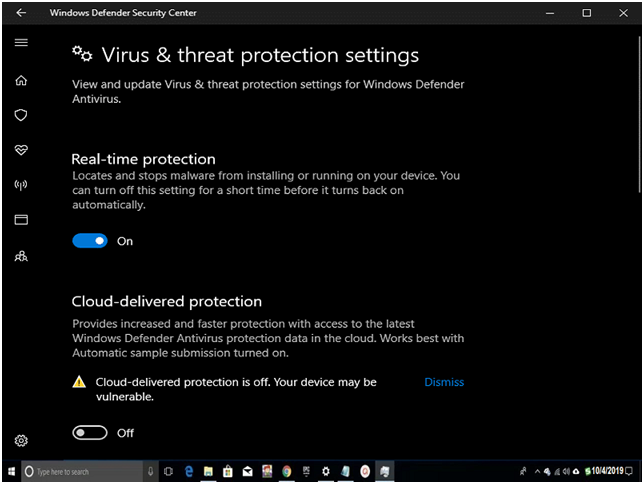Click the vertical scrollbar

[639, 113]
